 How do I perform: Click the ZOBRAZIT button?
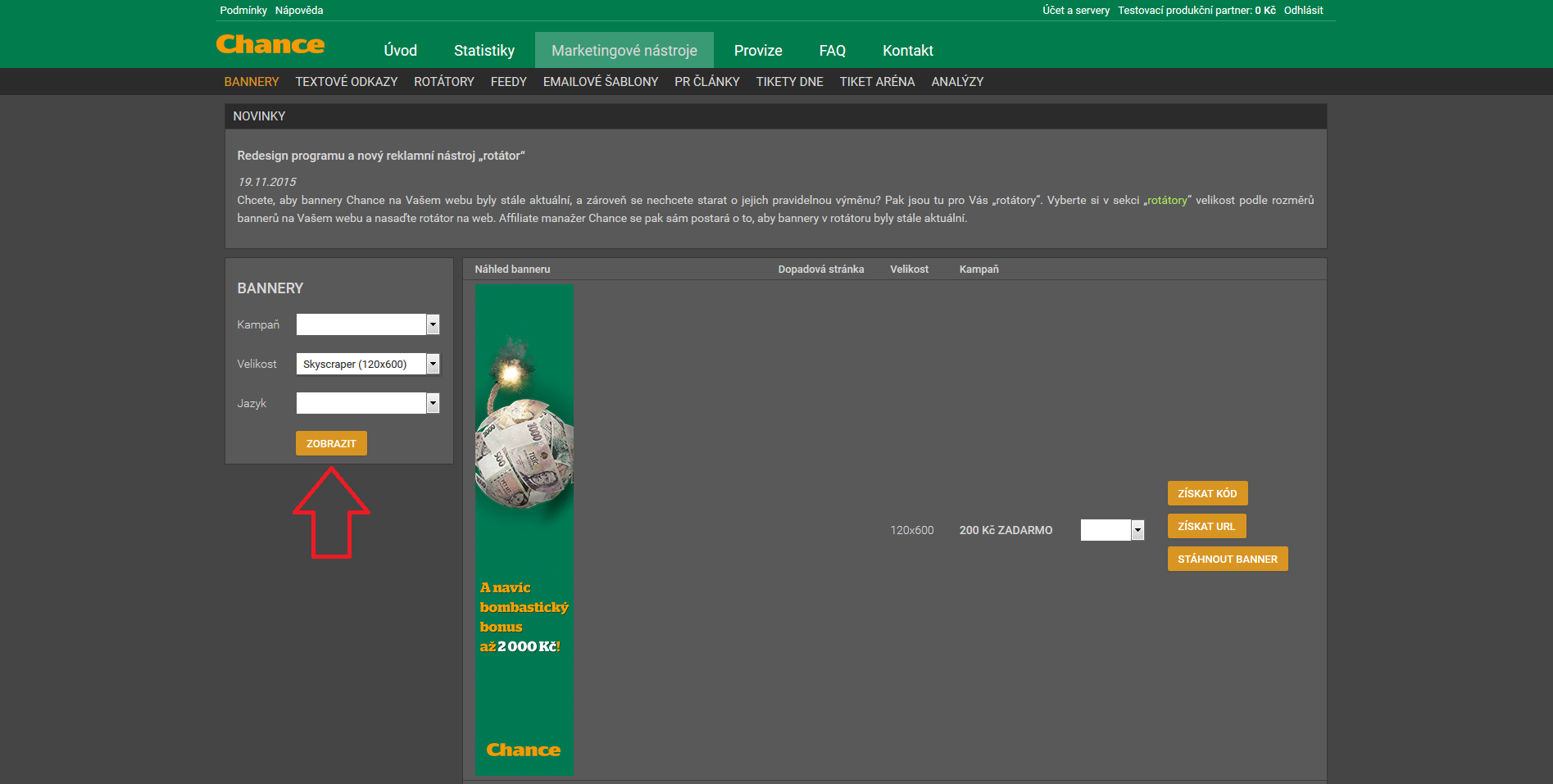(x=331, y=443)
